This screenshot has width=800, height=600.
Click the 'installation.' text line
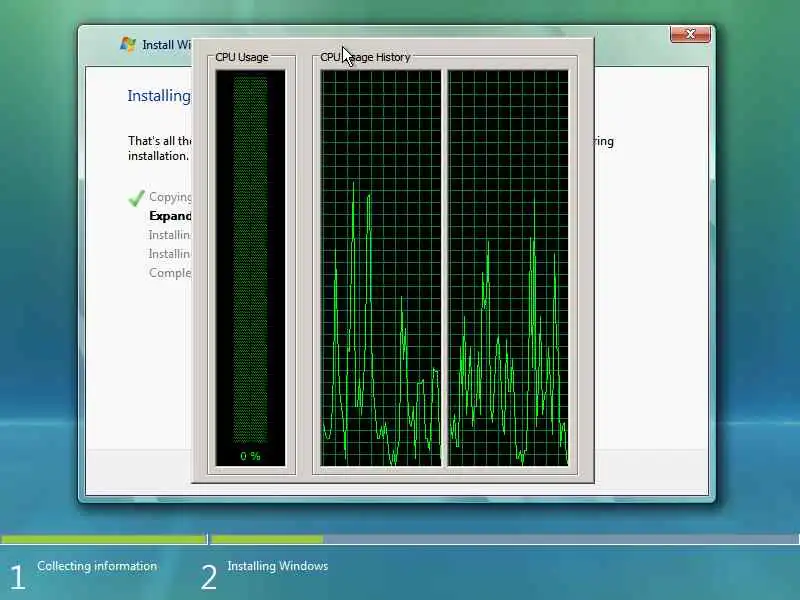coord(159,156)
